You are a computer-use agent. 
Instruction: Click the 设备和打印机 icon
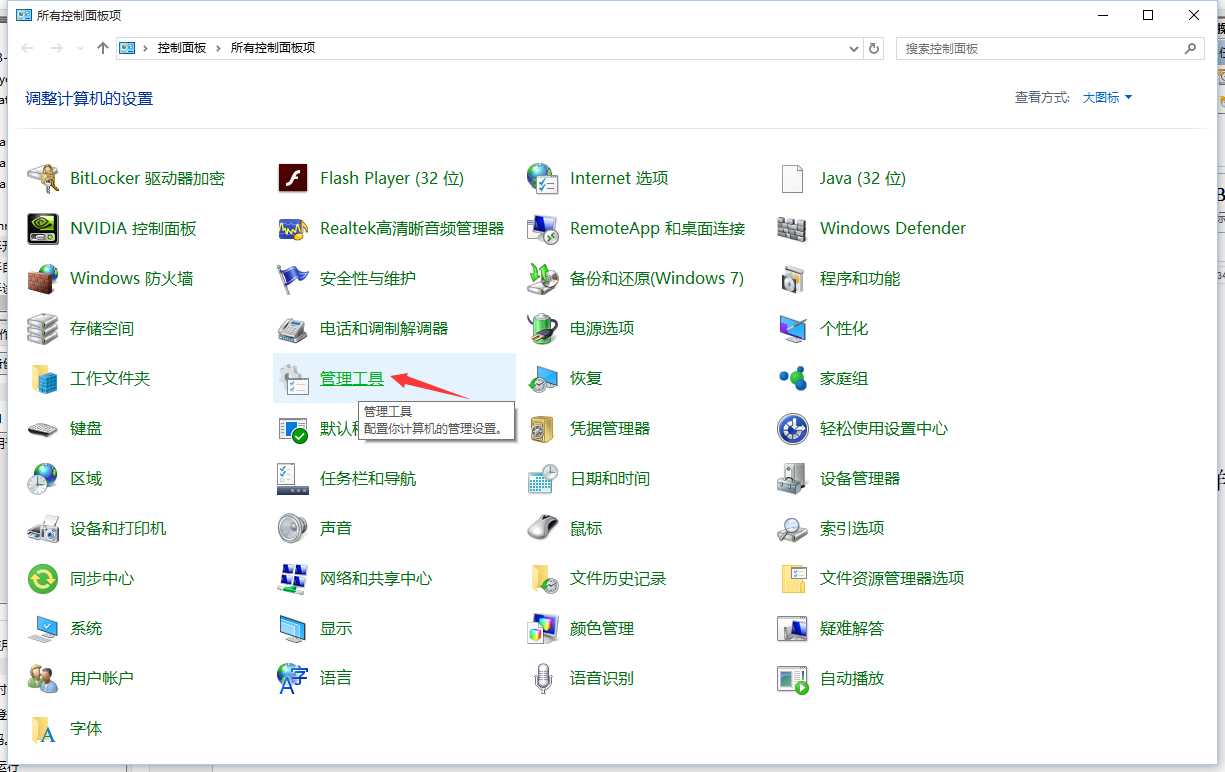click(x=43, y=528)
